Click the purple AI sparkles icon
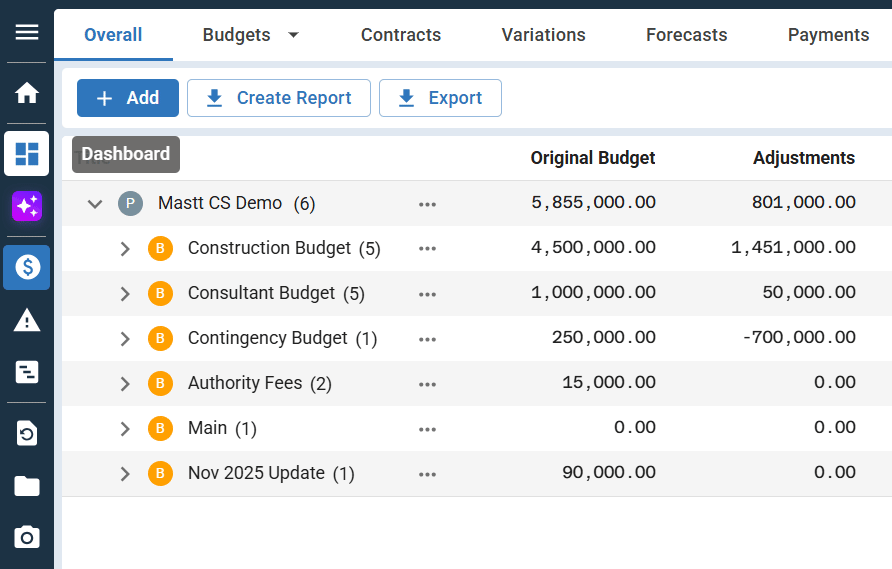 point(27,207)
